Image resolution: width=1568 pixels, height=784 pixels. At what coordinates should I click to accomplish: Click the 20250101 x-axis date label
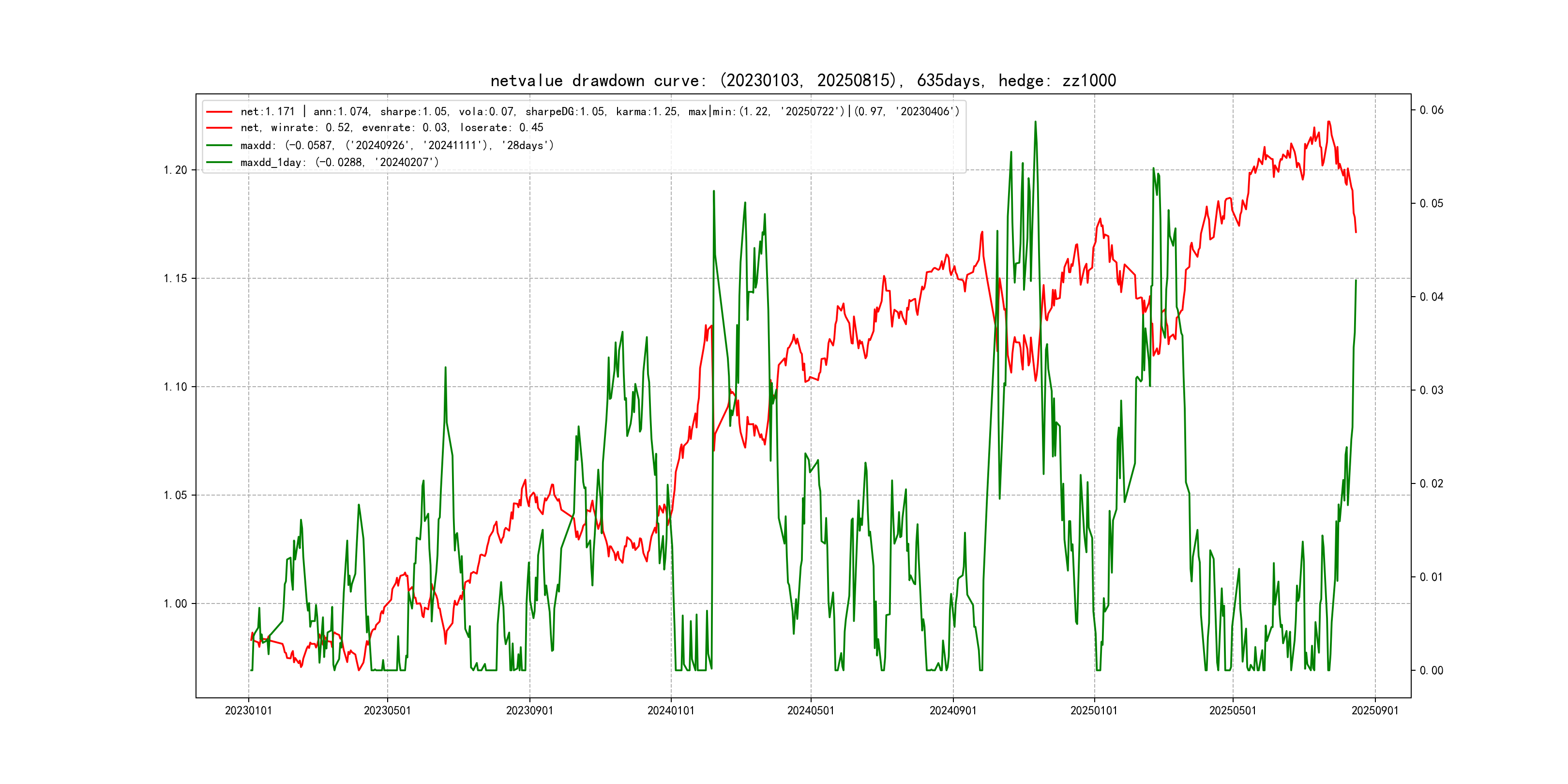coord(1094,711)
